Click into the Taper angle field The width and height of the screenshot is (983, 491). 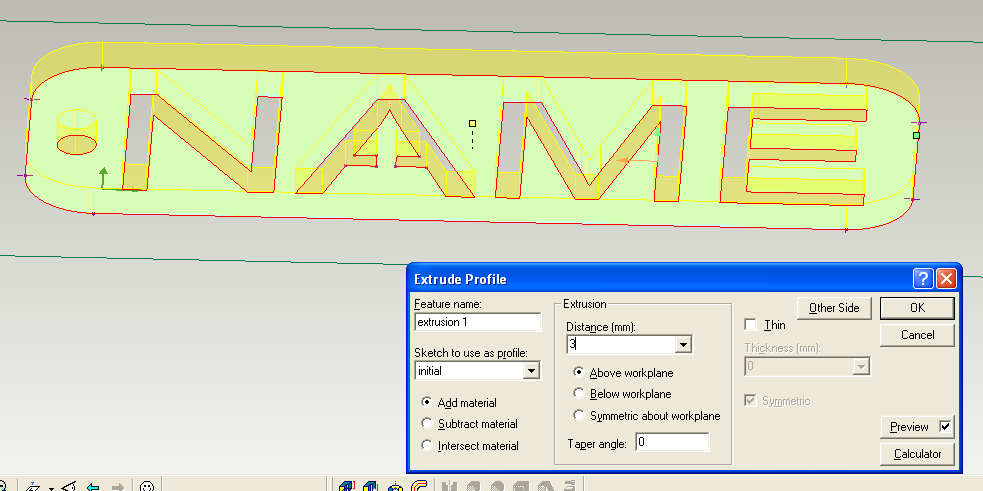point(672,442)
